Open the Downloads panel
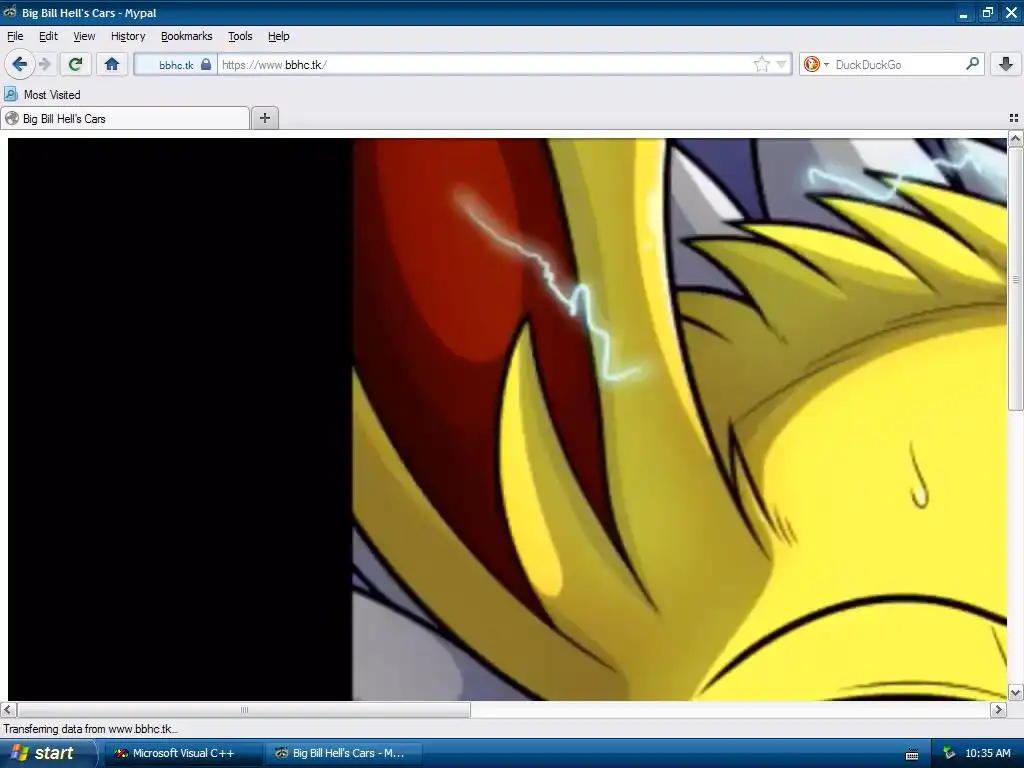 pyautogui.click(x=1006, y=64)
